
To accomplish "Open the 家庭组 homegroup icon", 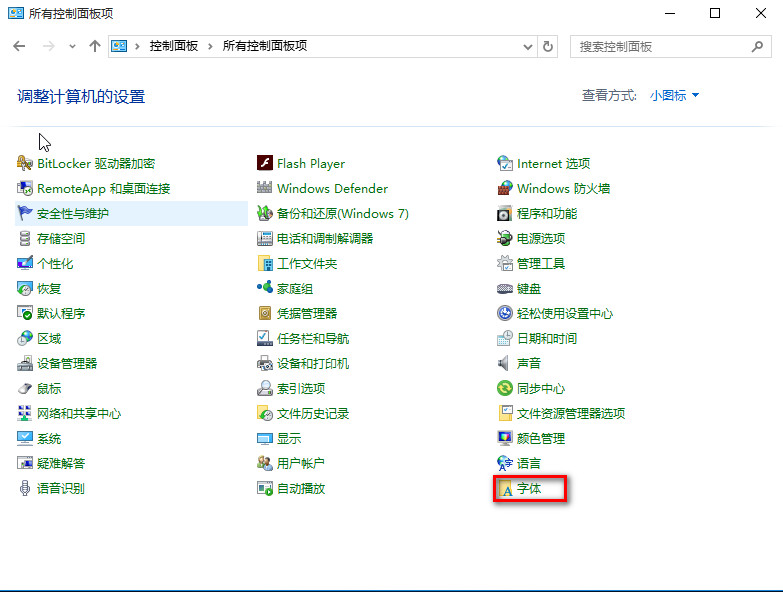I will pyautogui.click(x=265, y=288).
